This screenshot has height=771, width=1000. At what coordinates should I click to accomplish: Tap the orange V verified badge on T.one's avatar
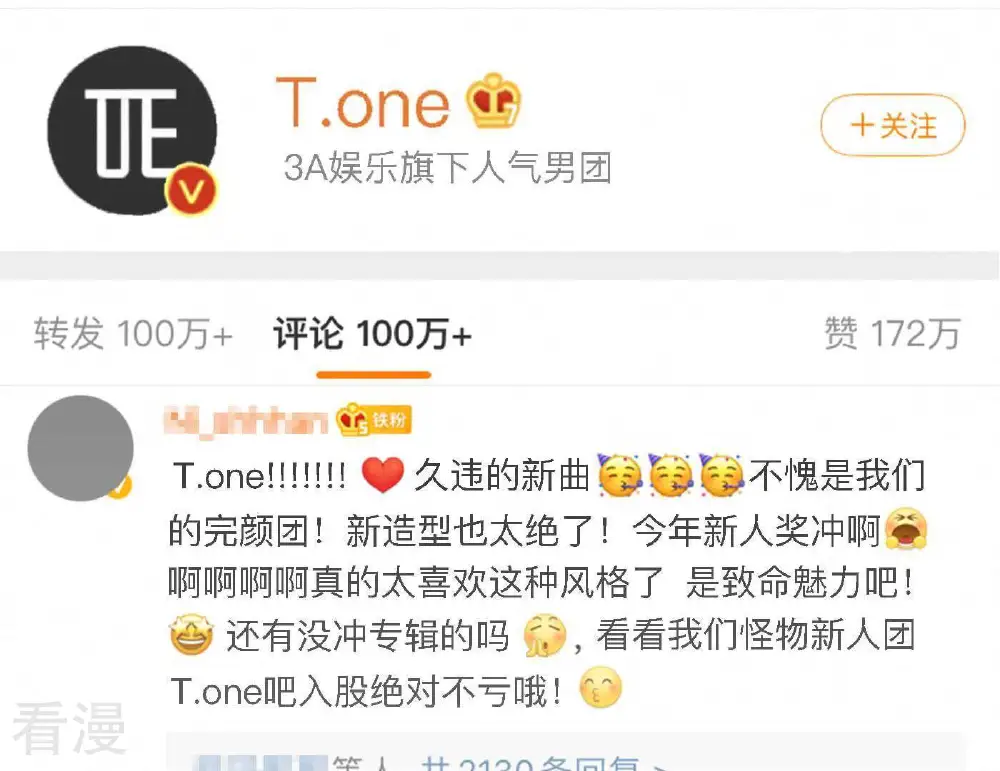click(191, 189)
